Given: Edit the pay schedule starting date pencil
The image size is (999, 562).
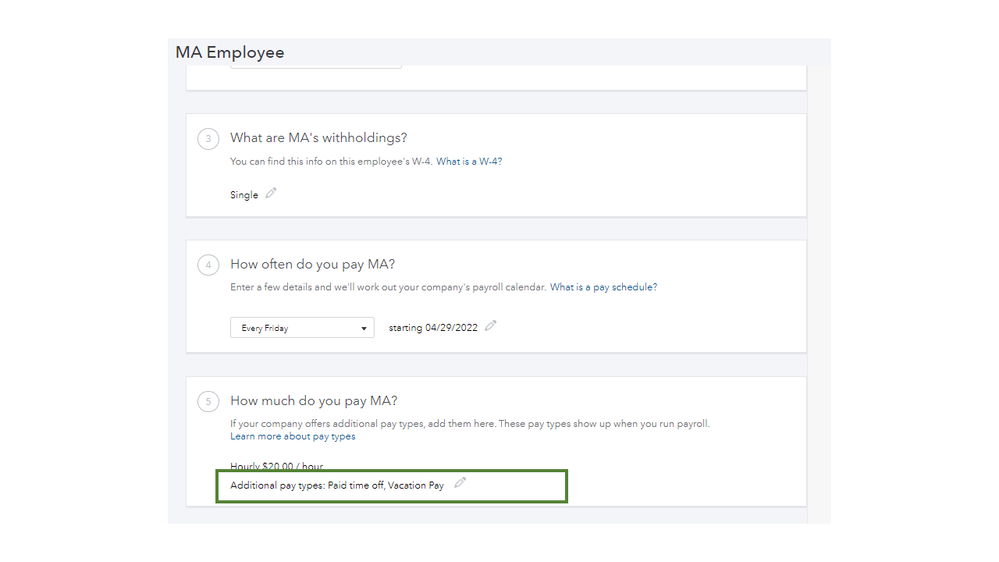Looking at the screenshot, I should pyautogui.click(x=491, y=326).
